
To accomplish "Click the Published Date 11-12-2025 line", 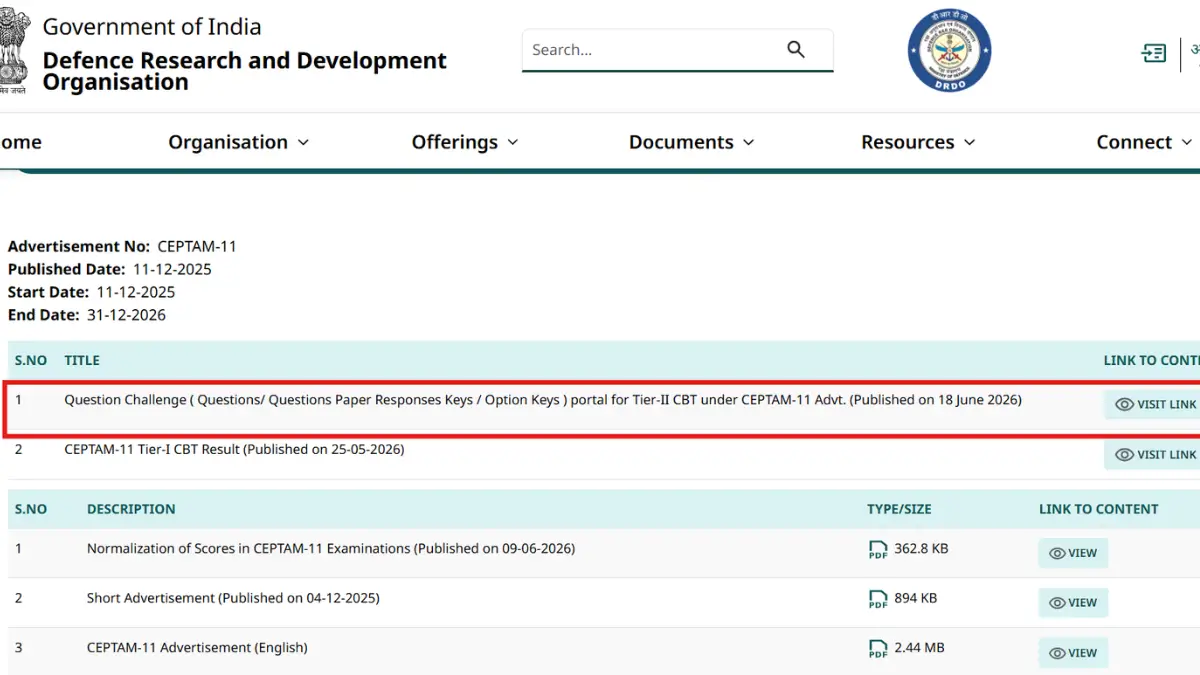I will coord(110,269).
